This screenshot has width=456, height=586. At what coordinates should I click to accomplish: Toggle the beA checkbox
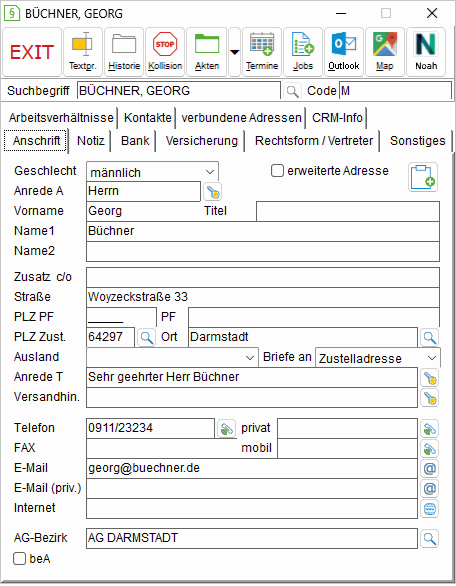(19, 559)
